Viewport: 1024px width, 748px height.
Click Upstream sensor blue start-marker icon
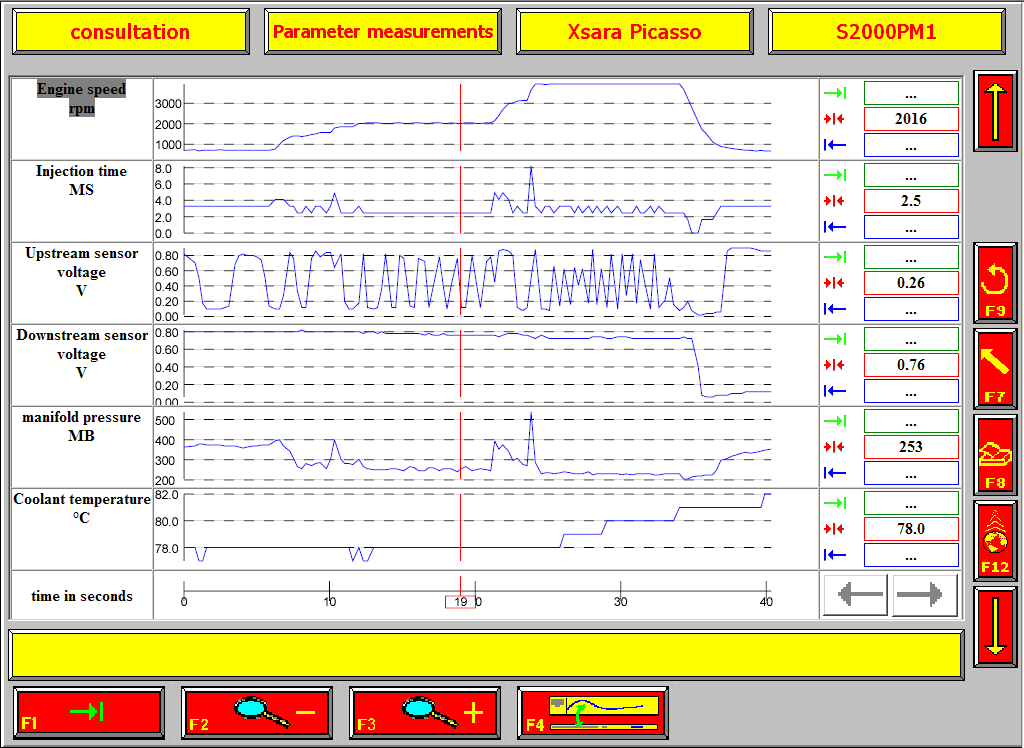coord(835,309)
